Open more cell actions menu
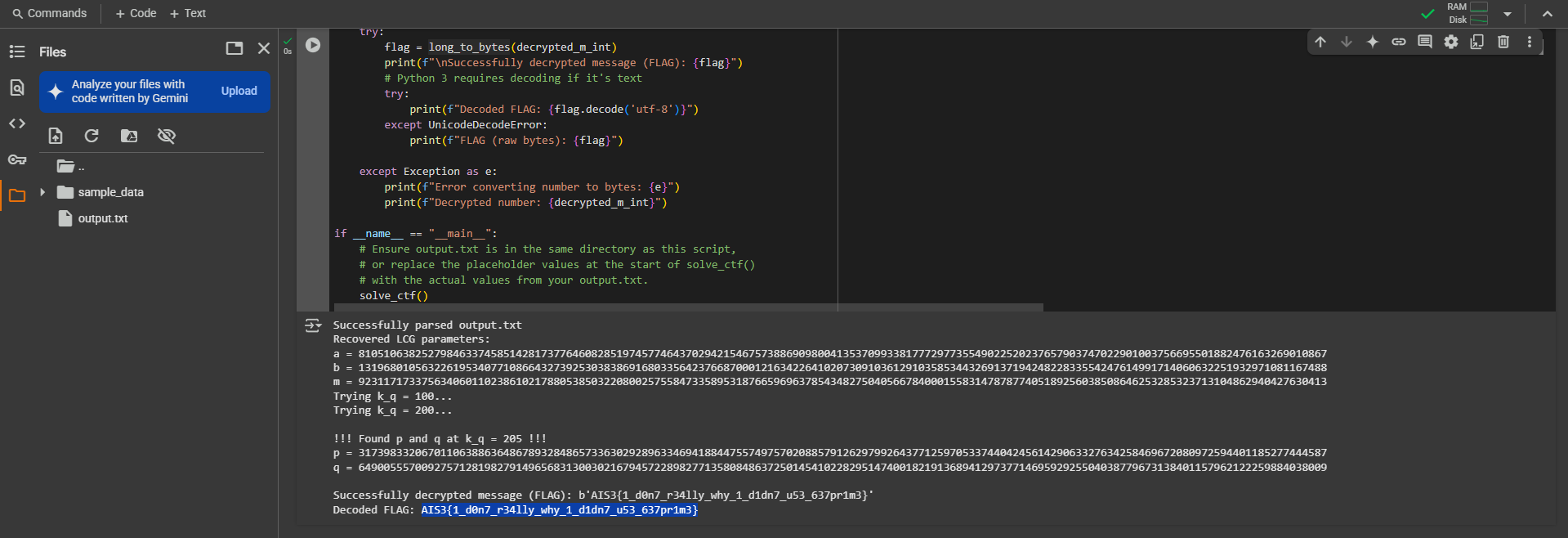The image size is (1568, 538). [x=1529, y=42]
